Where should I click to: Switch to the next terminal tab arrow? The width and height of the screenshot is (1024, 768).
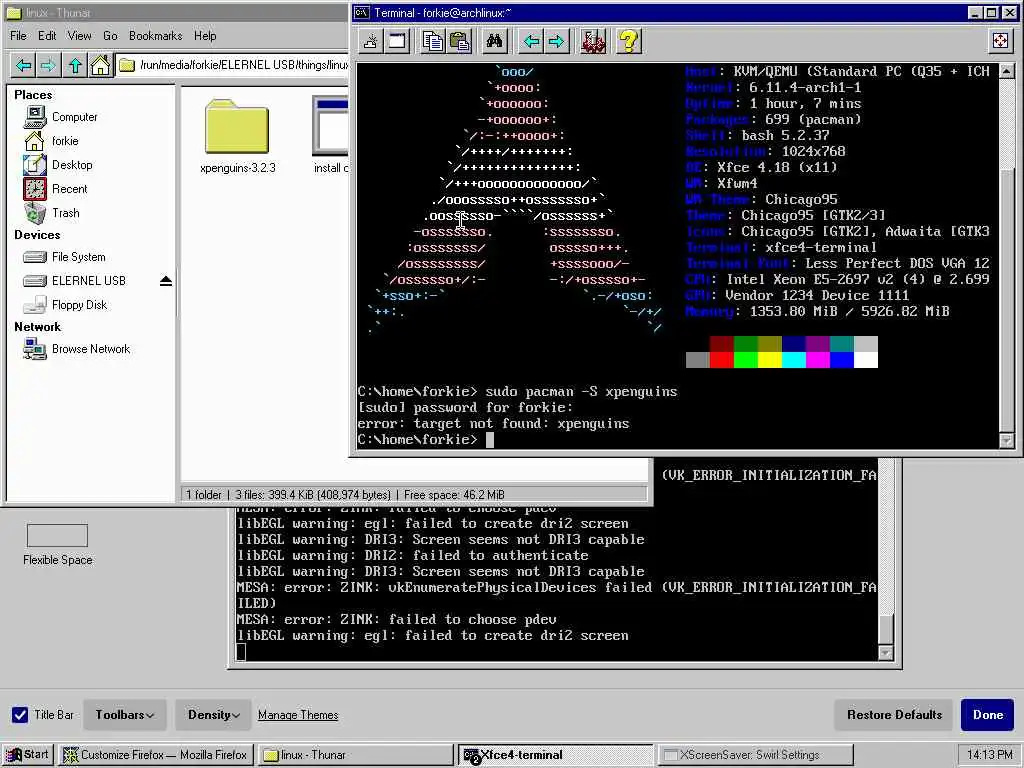[x=556, y=42]
